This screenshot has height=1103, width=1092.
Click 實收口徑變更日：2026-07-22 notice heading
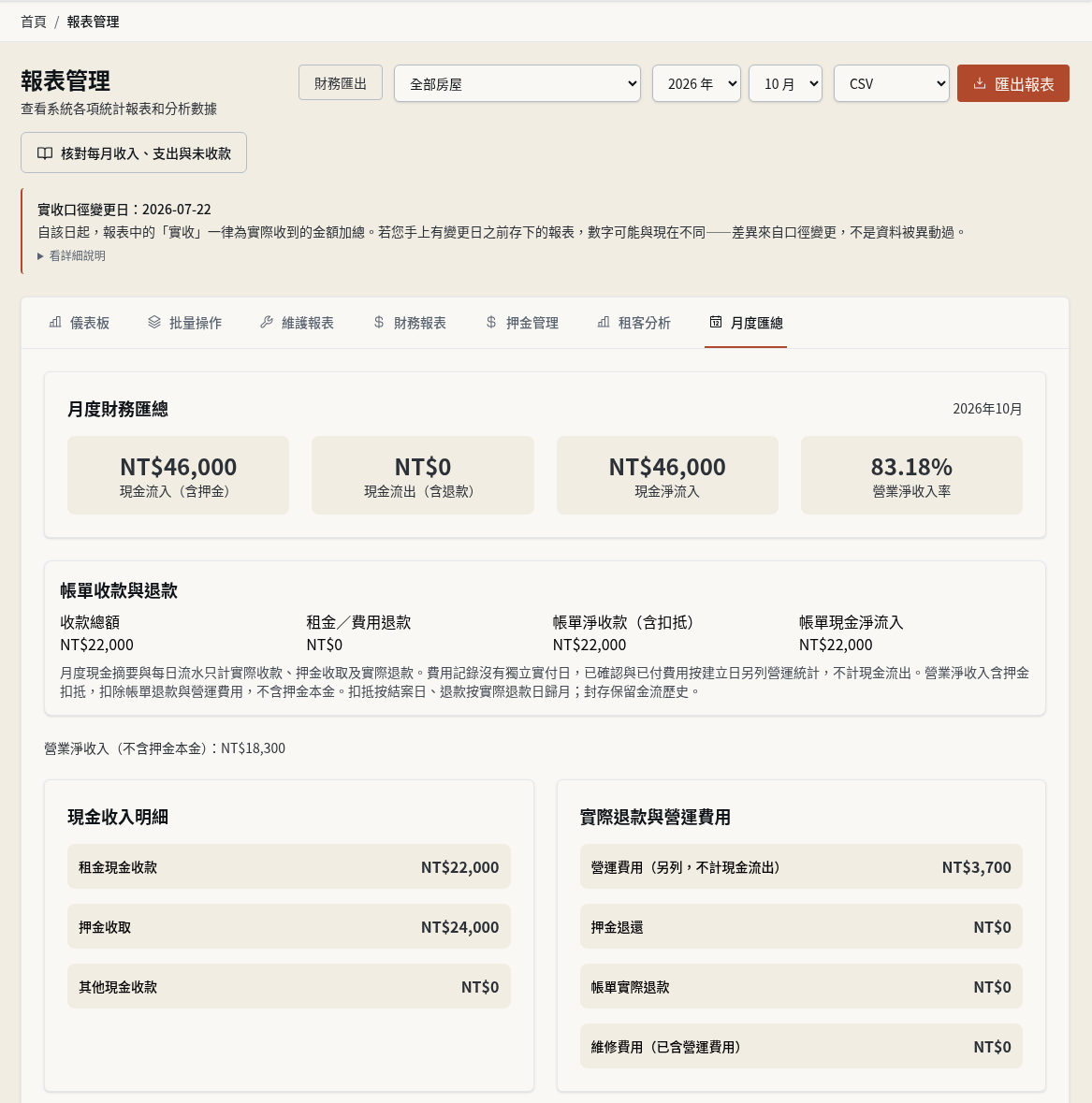click(124, 209)
